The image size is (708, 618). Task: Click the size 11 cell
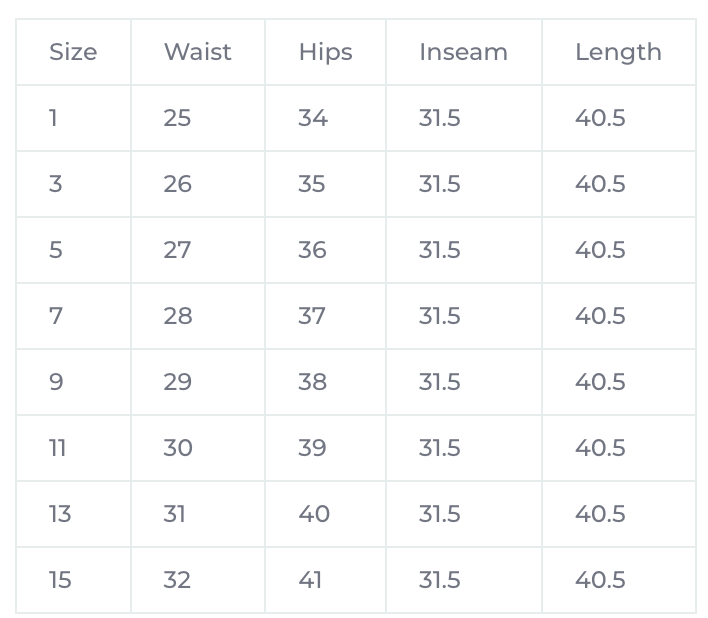[58, 448]
